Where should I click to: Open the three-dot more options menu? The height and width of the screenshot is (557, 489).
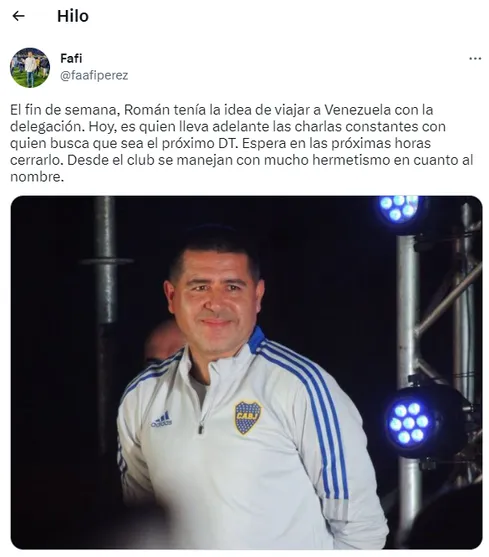point(475,59)
